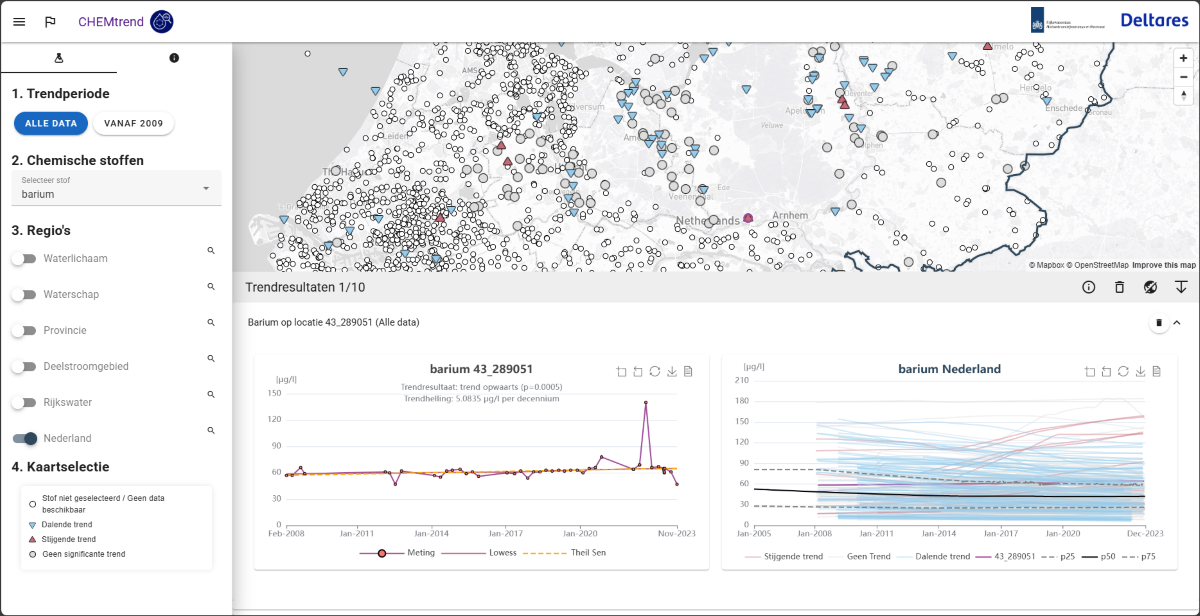The width and height of the screenshot is (1200, 616).
Task: Switch to the flask tab
Action: coord(58,58)
